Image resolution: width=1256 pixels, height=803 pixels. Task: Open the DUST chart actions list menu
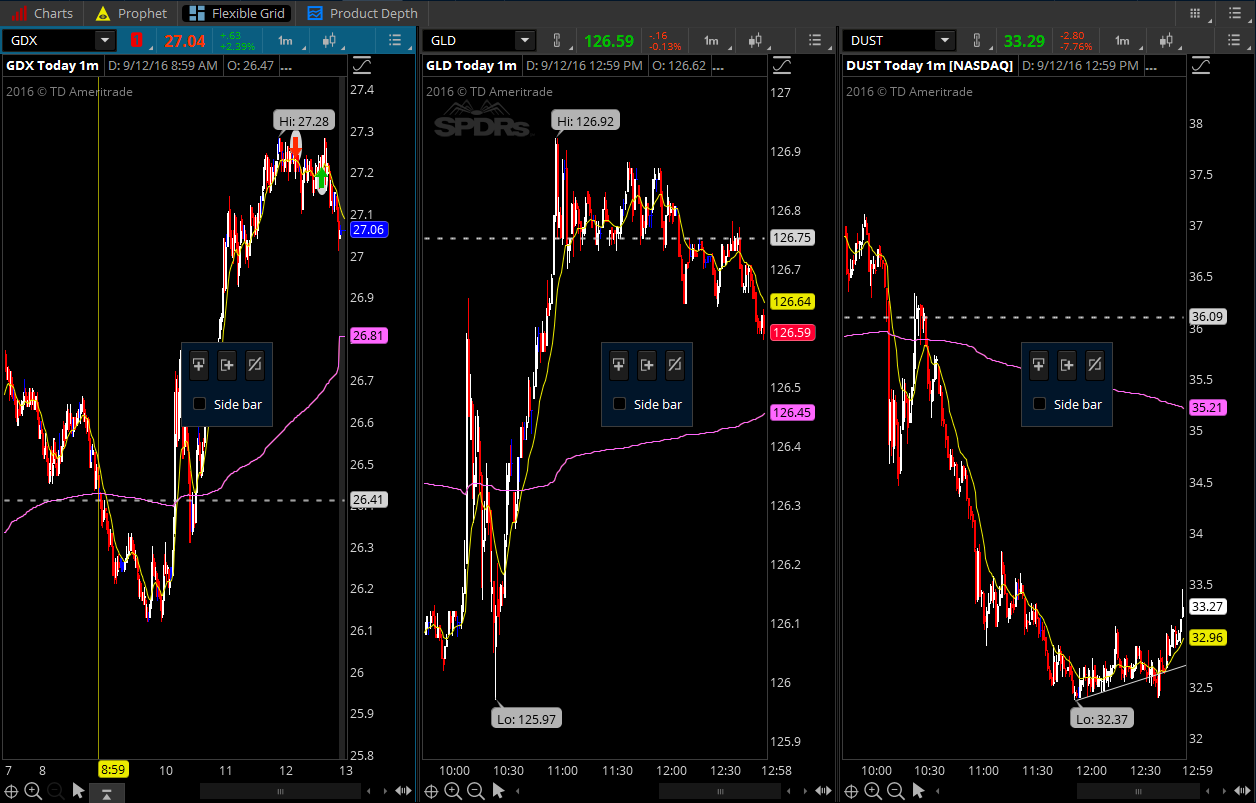pyautogui.click(x=1235, y=40)
